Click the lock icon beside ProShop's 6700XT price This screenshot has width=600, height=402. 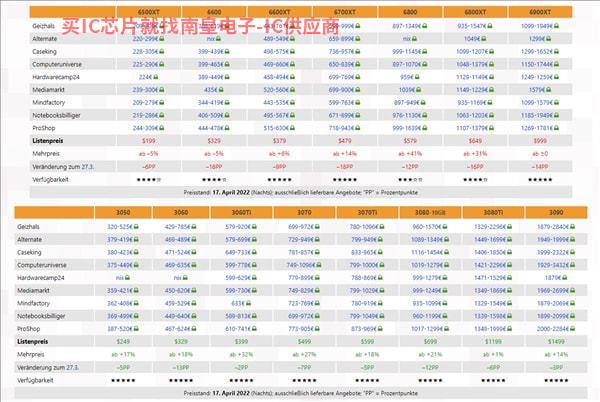click(357, 128)
